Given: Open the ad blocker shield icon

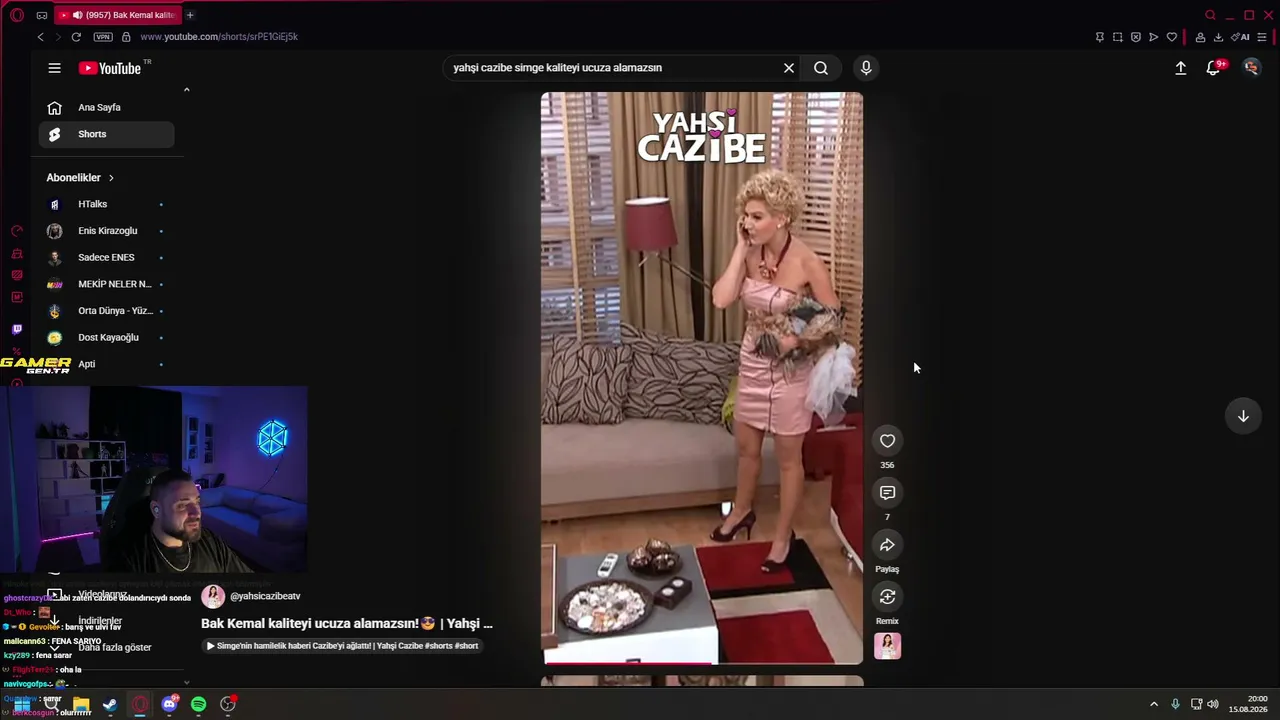Looking at the screenshot, I should tap(1136, 37).
